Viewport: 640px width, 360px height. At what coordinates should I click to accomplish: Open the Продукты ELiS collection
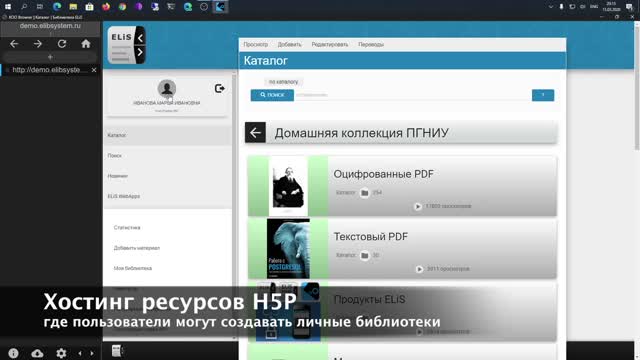[x=369, y=300]
